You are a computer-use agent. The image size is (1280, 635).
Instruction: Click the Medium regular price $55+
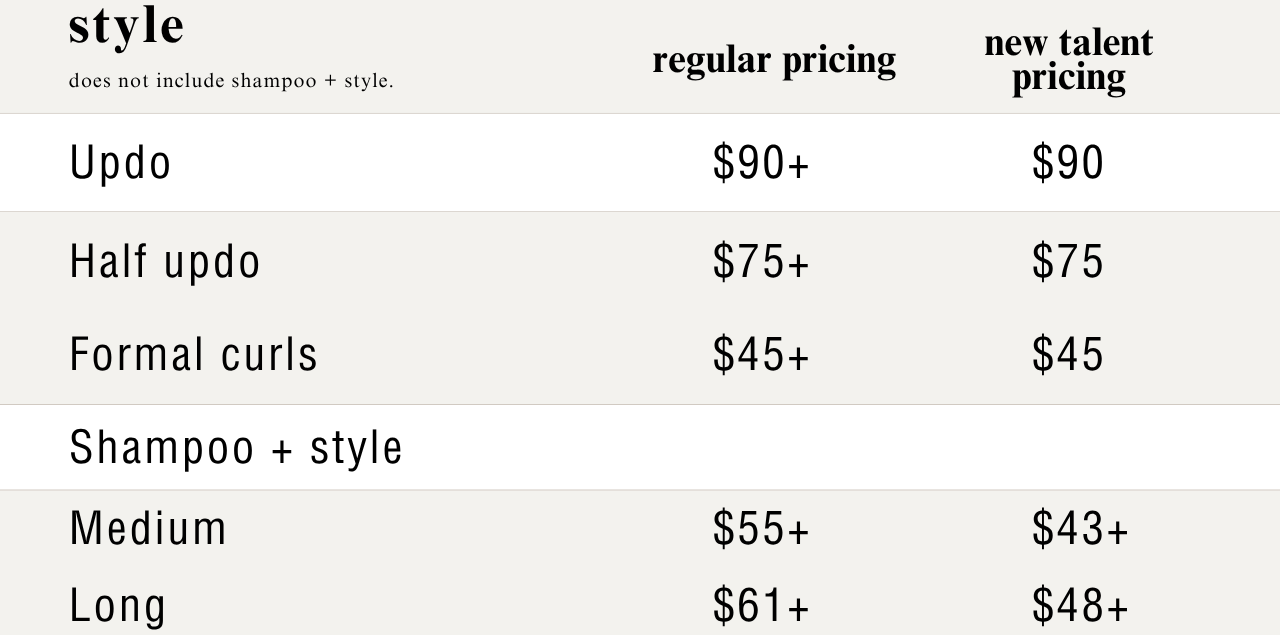click(x=760, y=528)
